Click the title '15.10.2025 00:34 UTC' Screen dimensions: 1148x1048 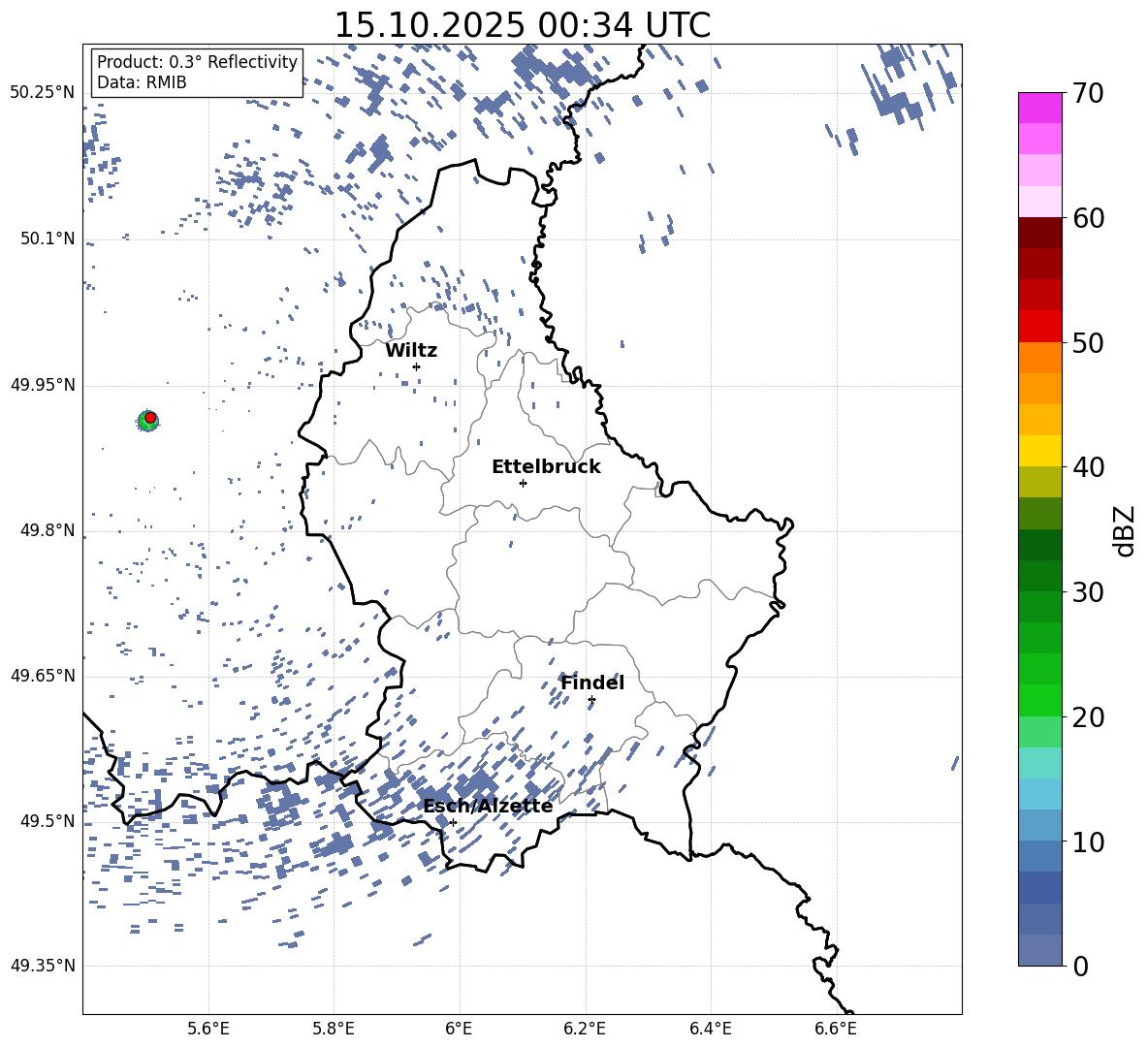pos(522,25)
